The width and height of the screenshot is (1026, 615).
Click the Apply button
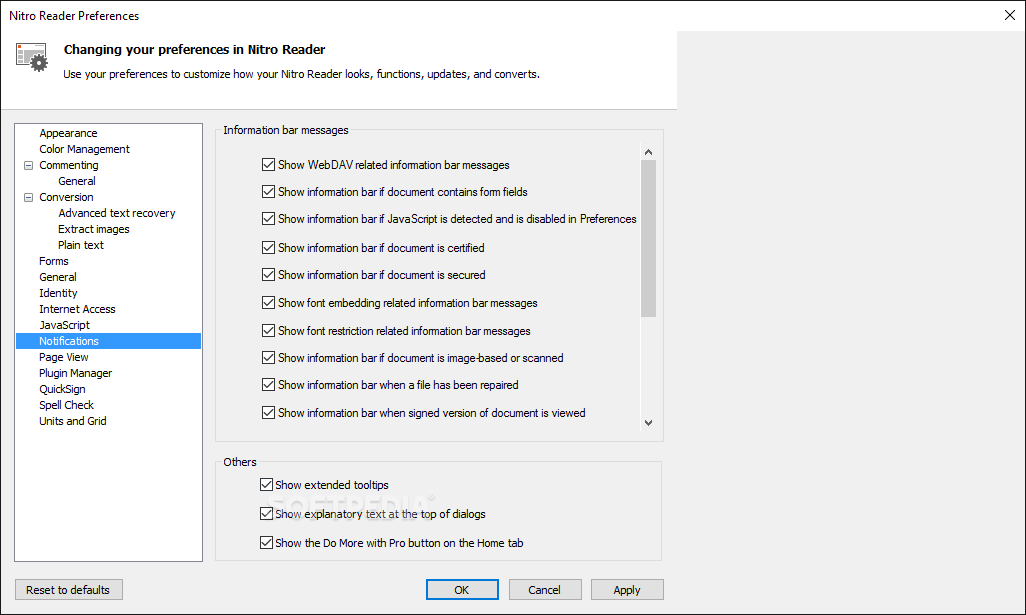627,589
